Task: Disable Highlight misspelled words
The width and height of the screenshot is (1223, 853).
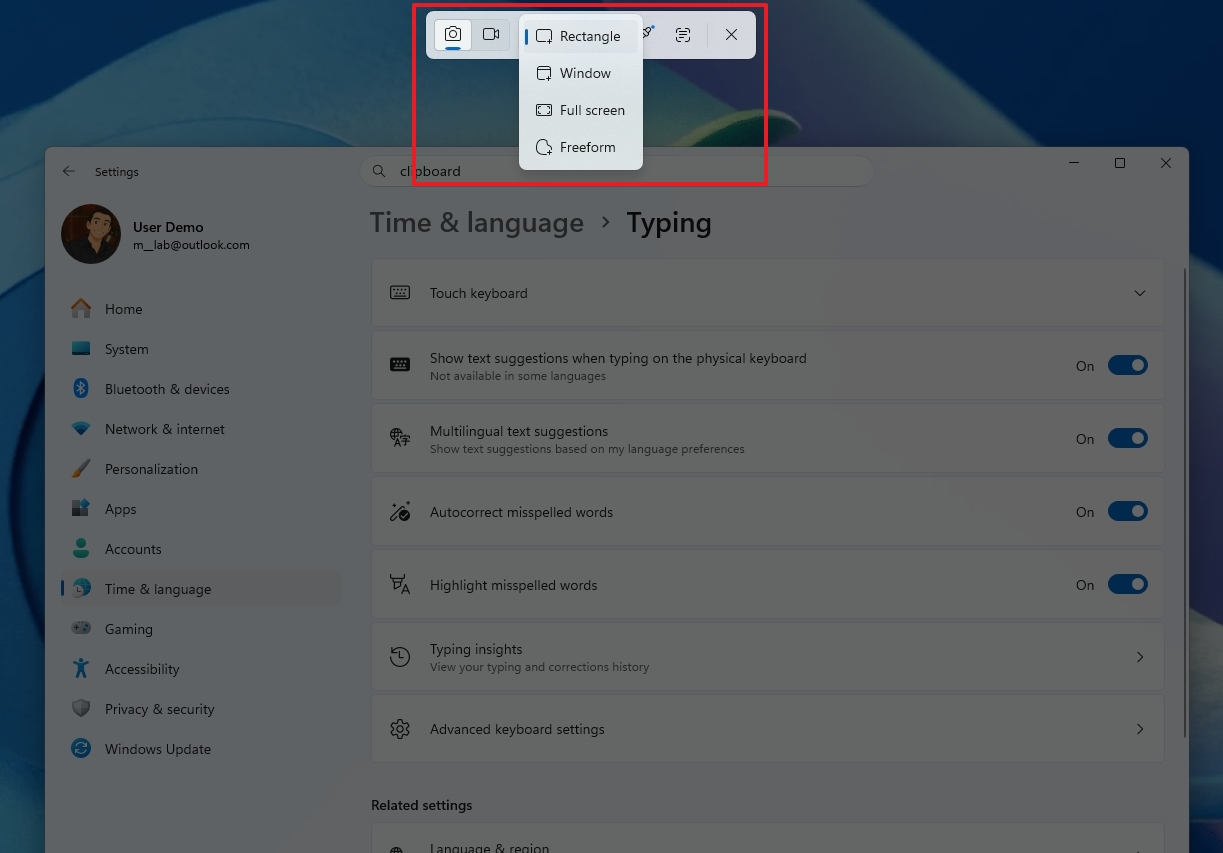Action: click(x=1128, y=584)
